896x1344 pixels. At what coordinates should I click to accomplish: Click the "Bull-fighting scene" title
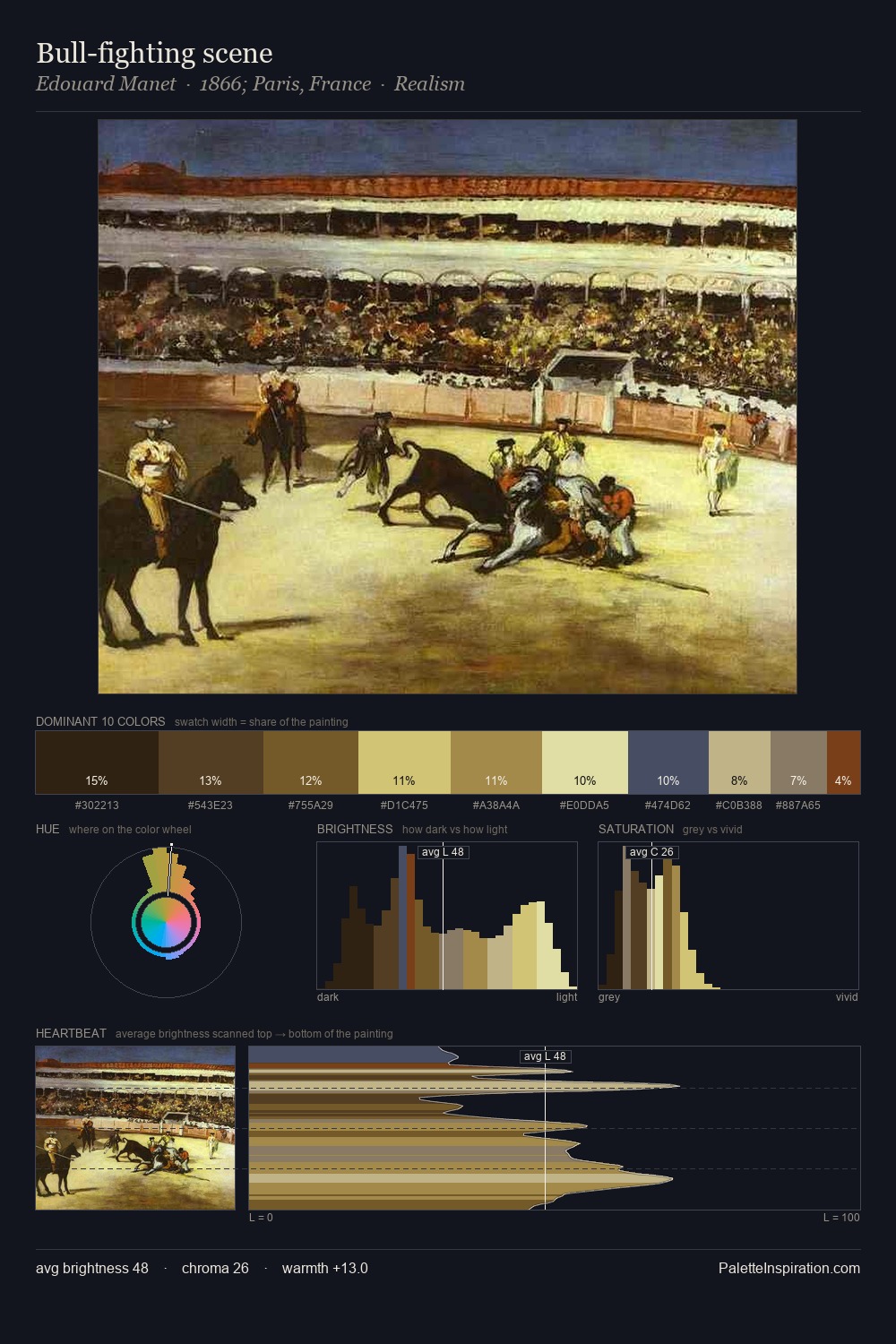pyautogui.click(x=154, y=53)
